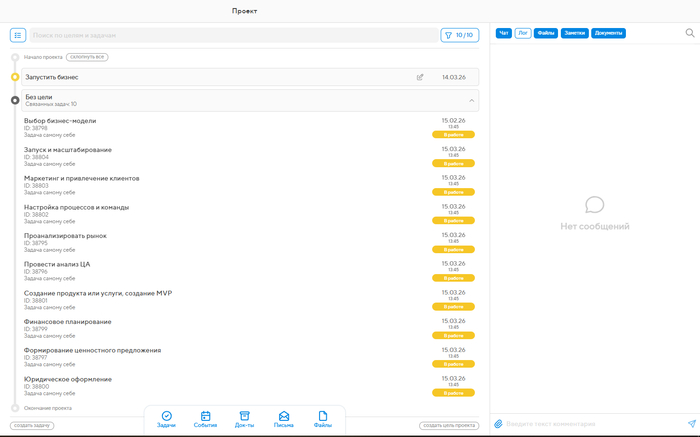
Task: Click the list view icon beside search
Action: coord(18,35)
